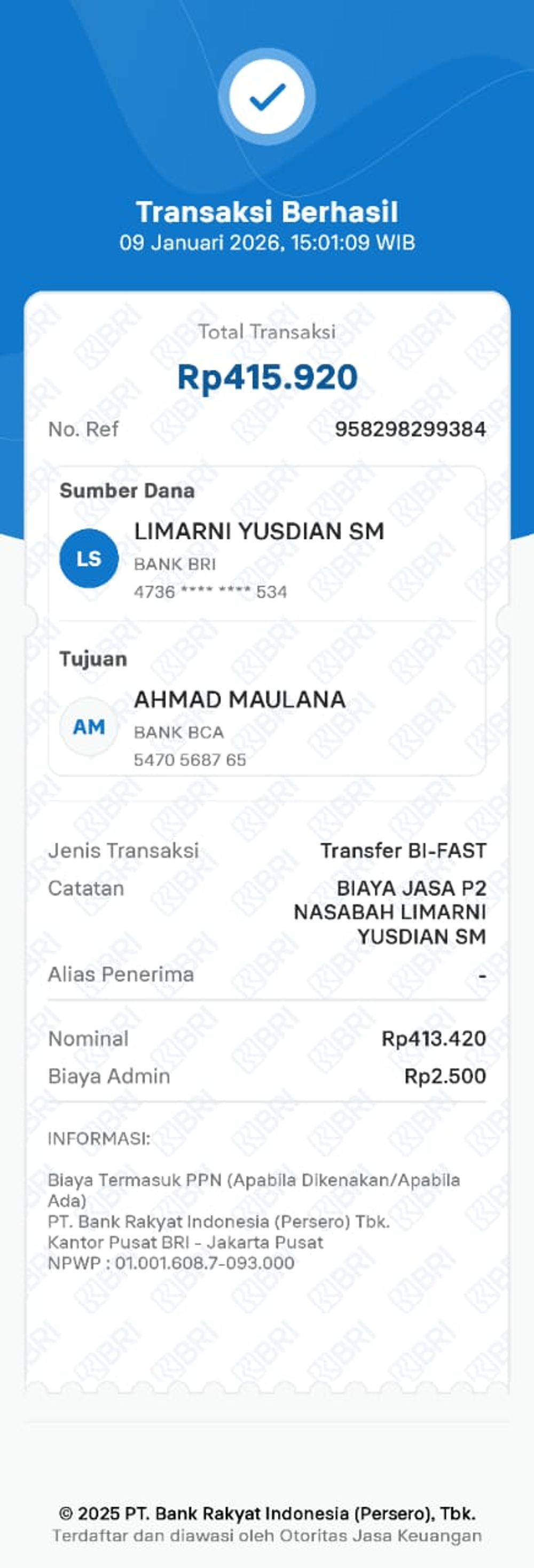Click the Rp415.920 total amount
Screen dimensions: 534x1568
[x=266, y=377]
